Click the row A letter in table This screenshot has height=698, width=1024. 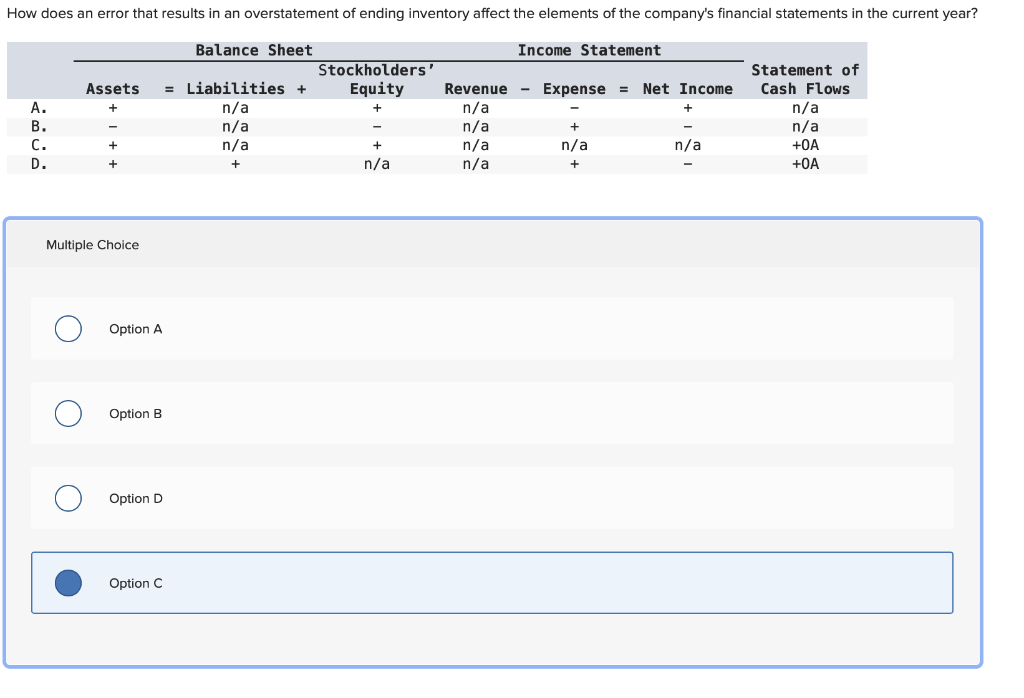coord(39,108)
